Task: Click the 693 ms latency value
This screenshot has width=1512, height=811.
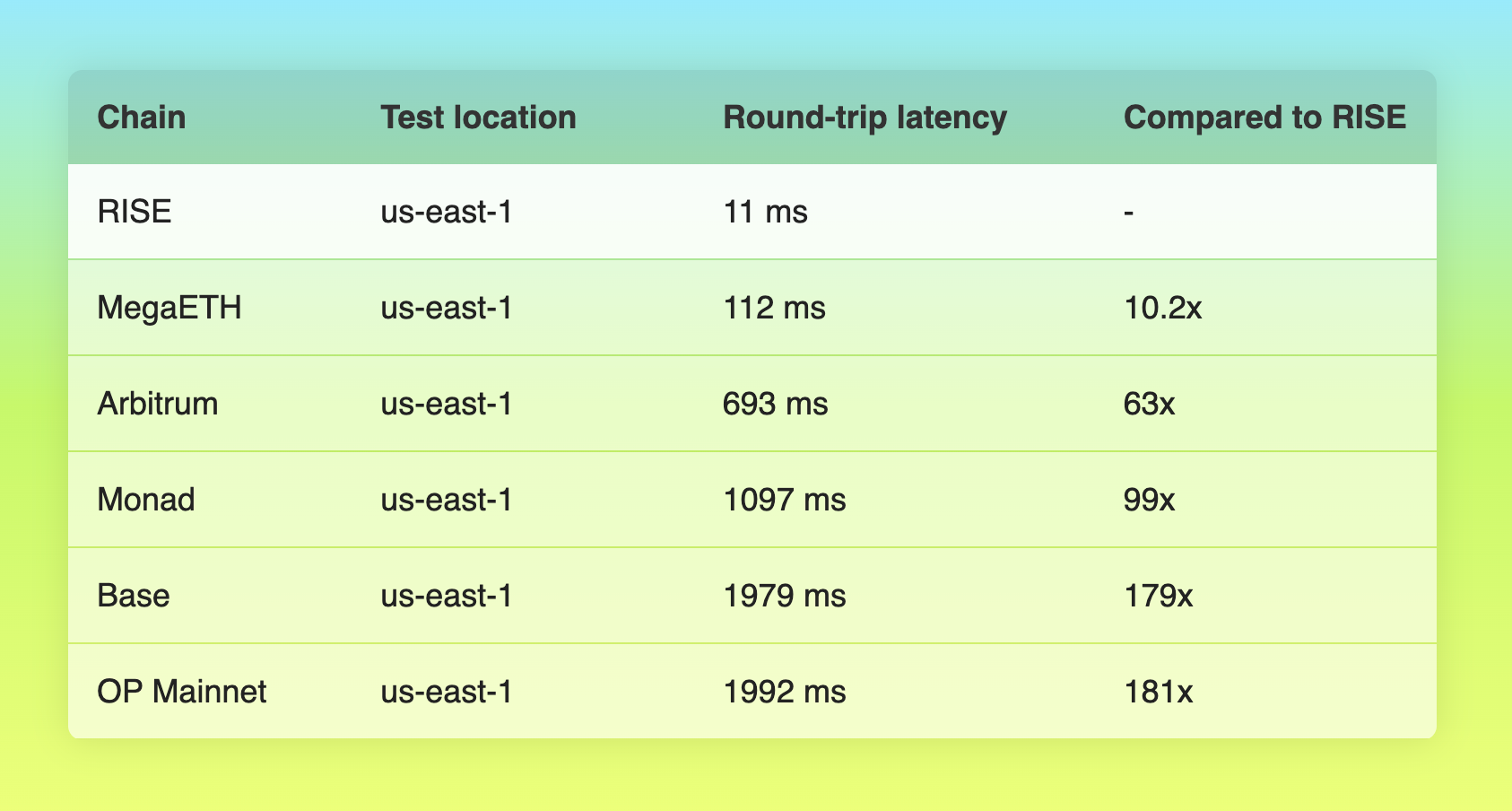Action: pyautogui.click(x=776, y=404)
